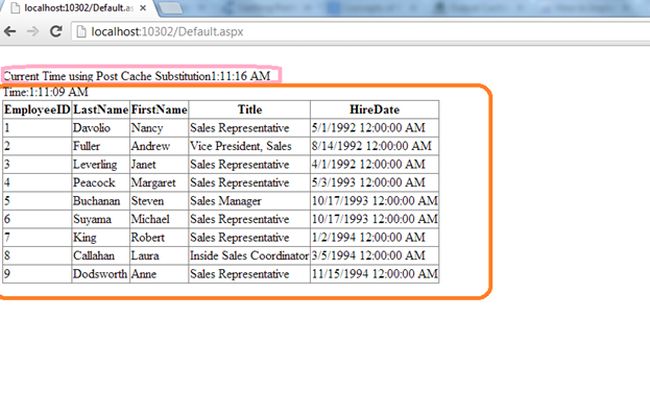The image size is (650, 393).
Task: Click hire date 1/2/1994 12:00:00 AM
Action: point(375,237)
